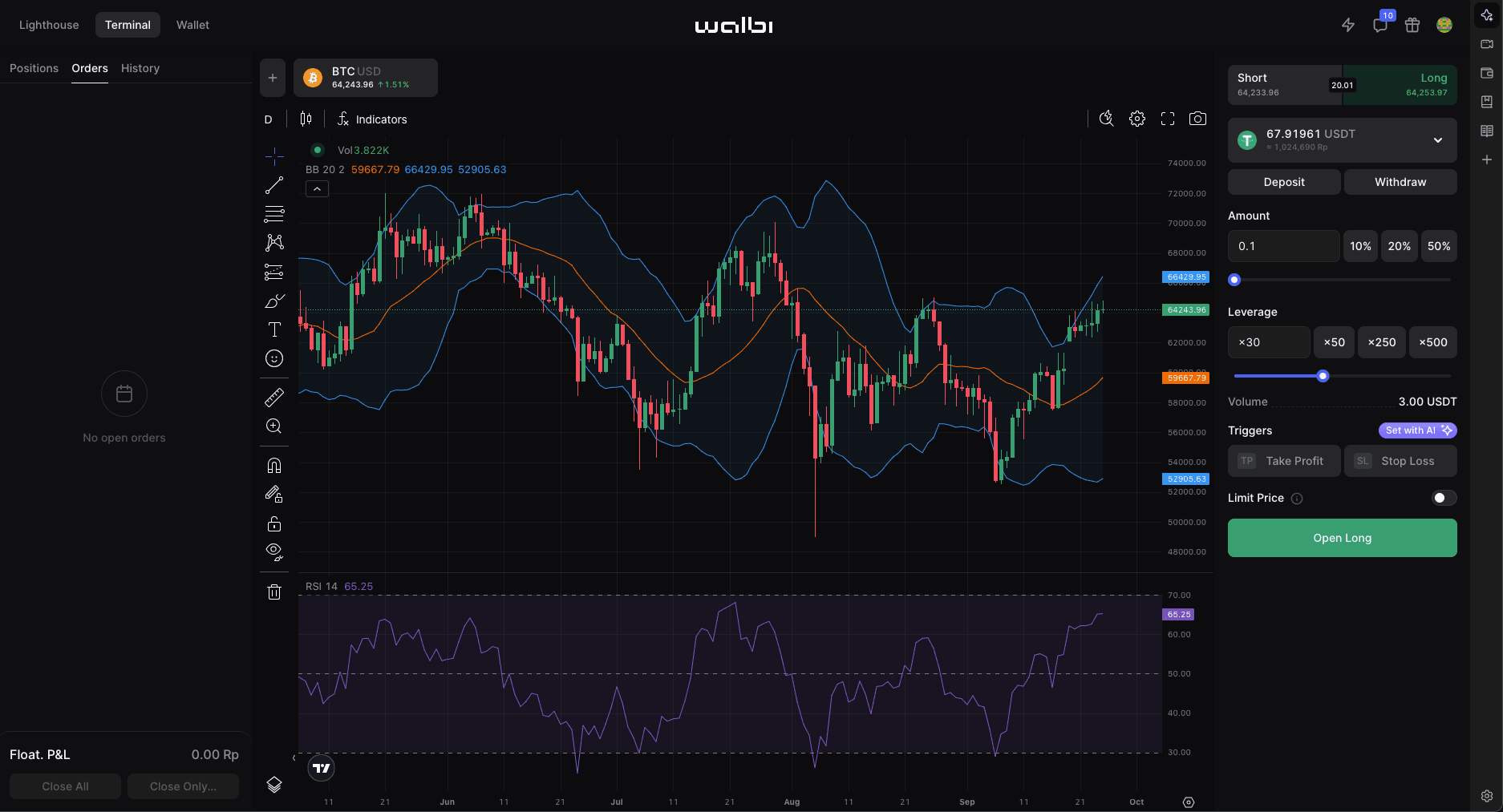The height and width of the screenshot is (812, 1503).
Task: Open the Wallet tab
Action: 192,25
